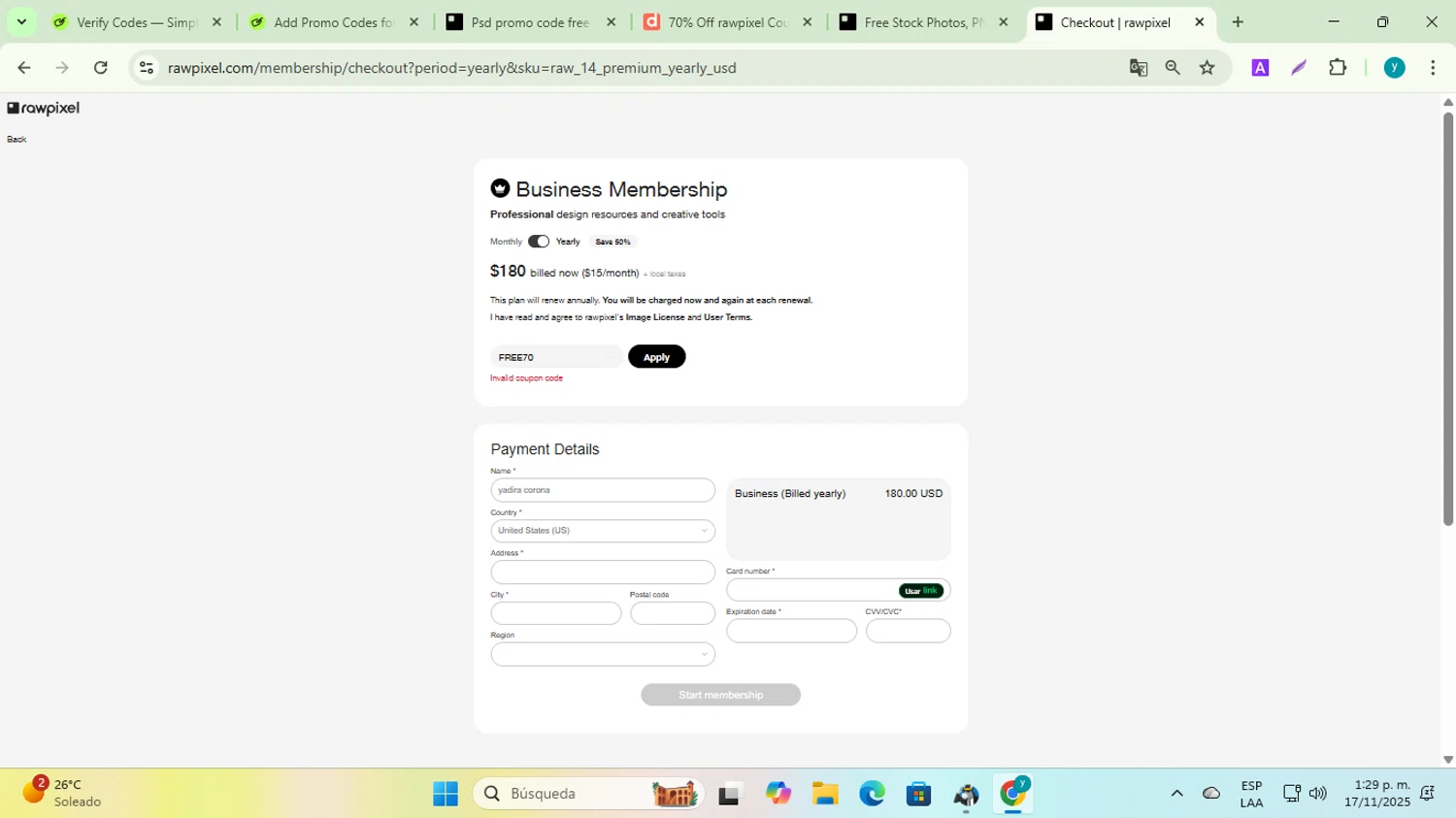1456x818 pixels.
Task: Click the Save 50% badge
Action: (x=612, y=242)
